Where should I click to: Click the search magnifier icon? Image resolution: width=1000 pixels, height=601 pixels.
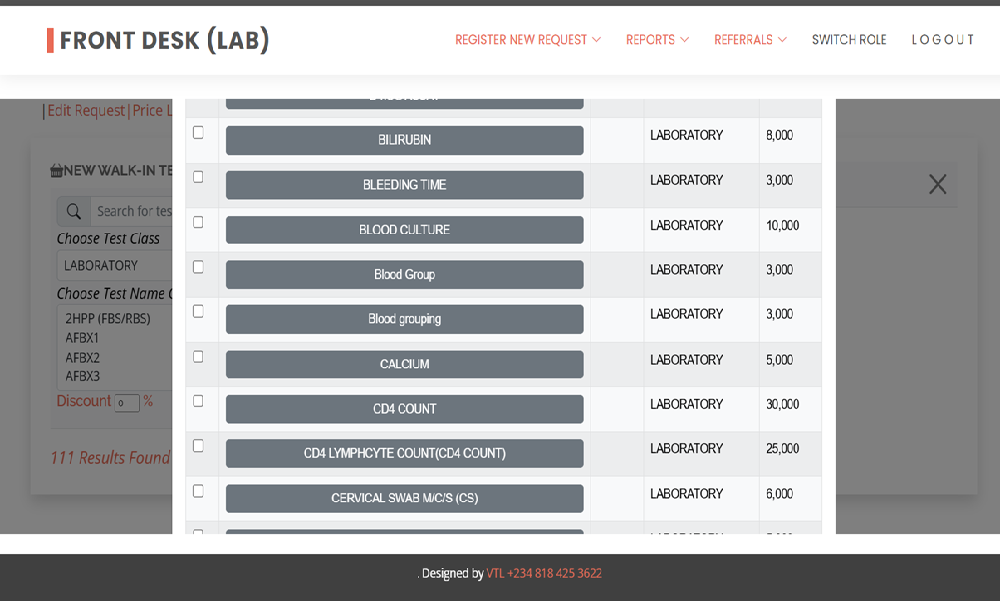point(74,211)
